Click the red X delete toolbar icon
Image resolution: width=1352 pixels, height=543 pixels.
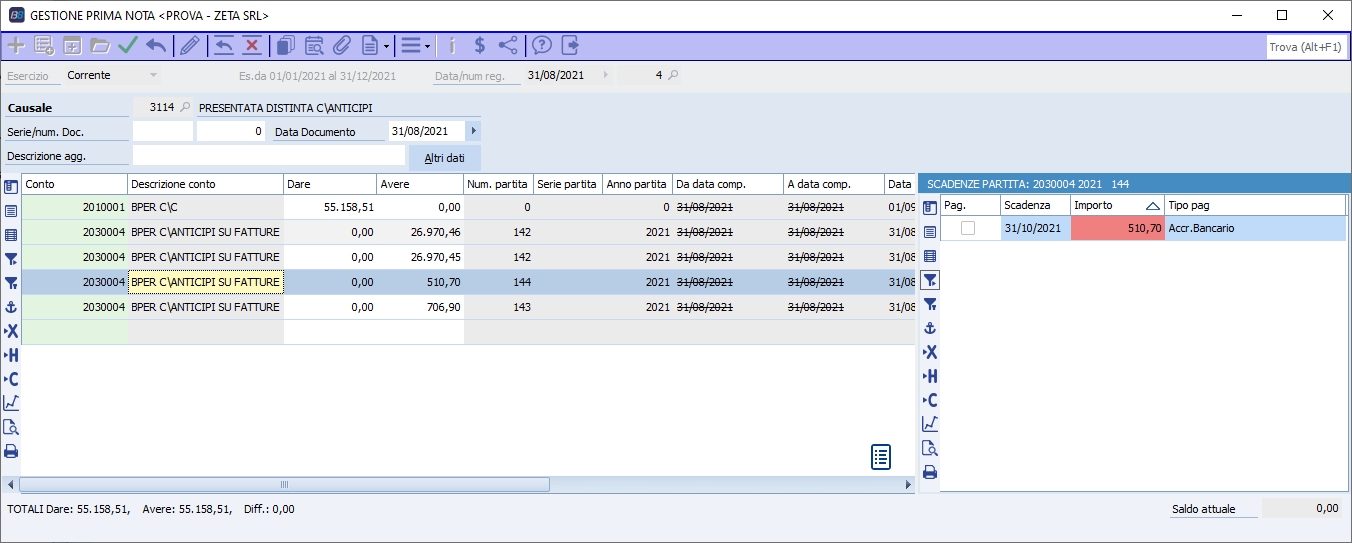coord(251,45)
